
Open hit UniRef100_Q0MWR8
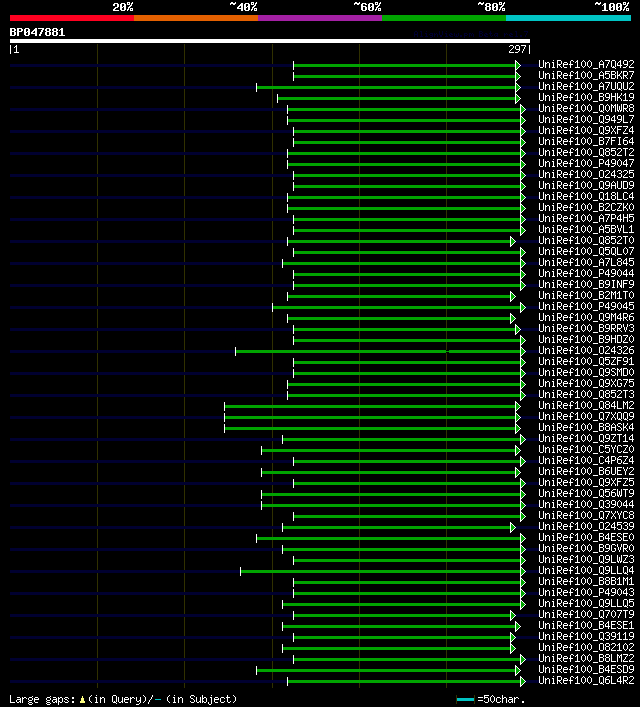pyautogui.click(x=586, y=108)
